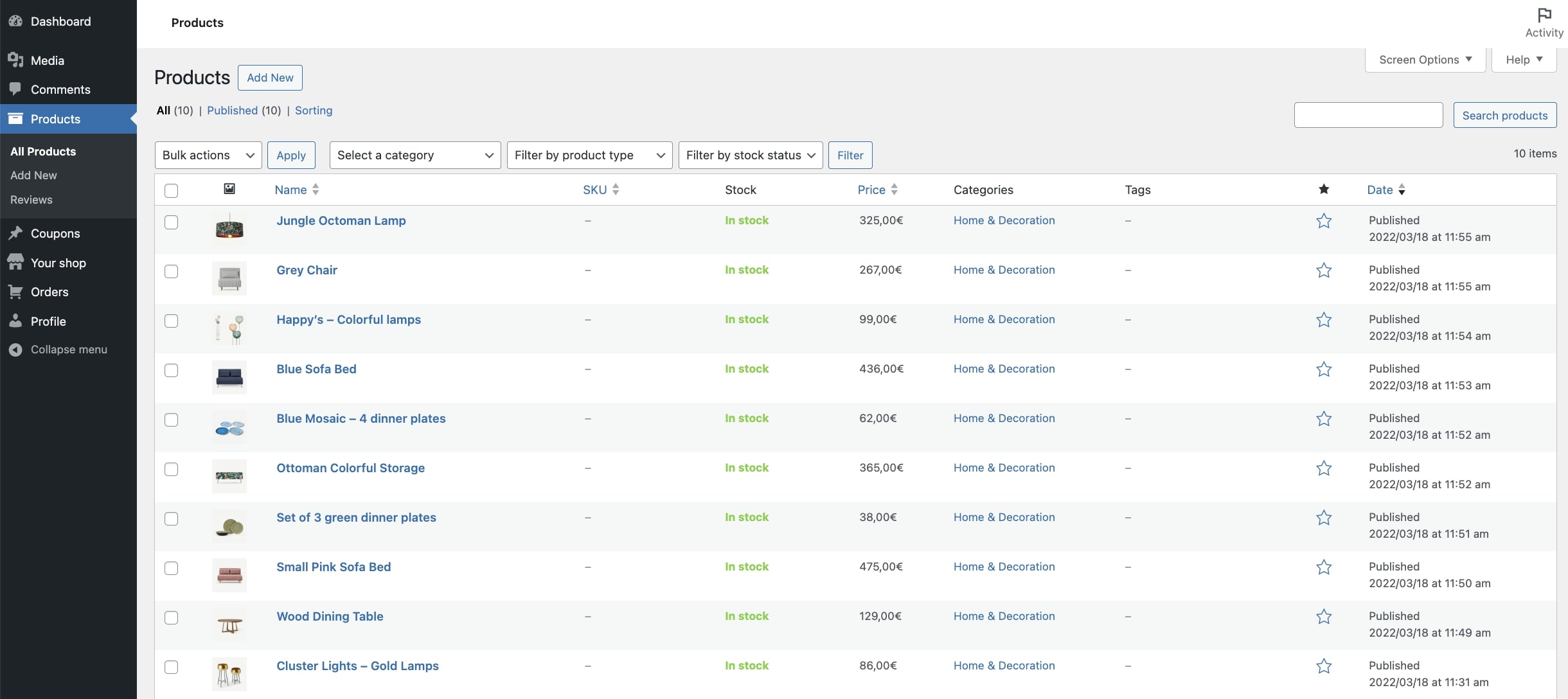Select the Small Pink Sofa Bed checkbox

tap(171, 569)
